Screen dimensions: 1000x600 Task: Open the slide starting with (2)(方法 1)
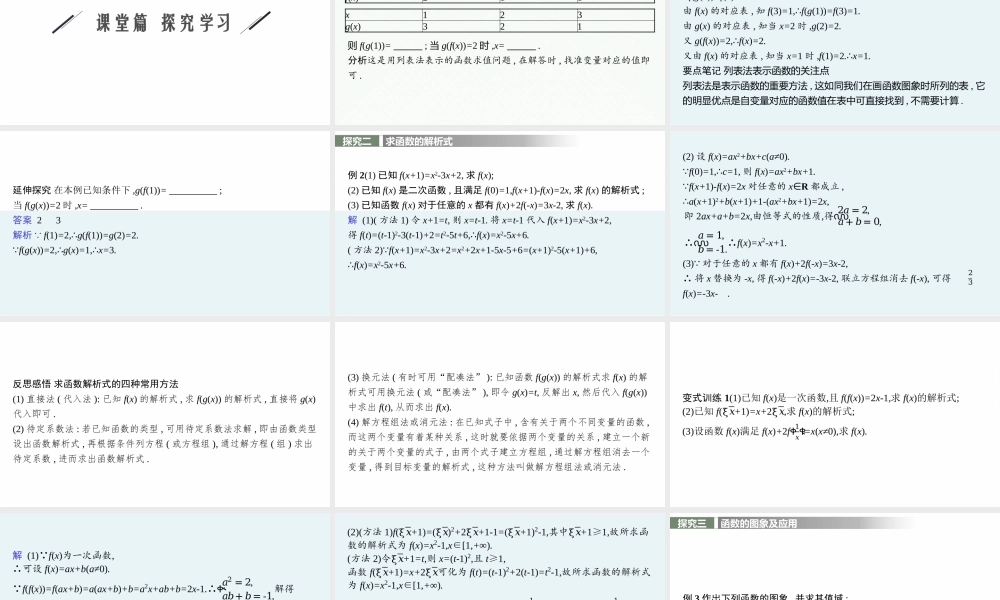[x=500, y=557]
